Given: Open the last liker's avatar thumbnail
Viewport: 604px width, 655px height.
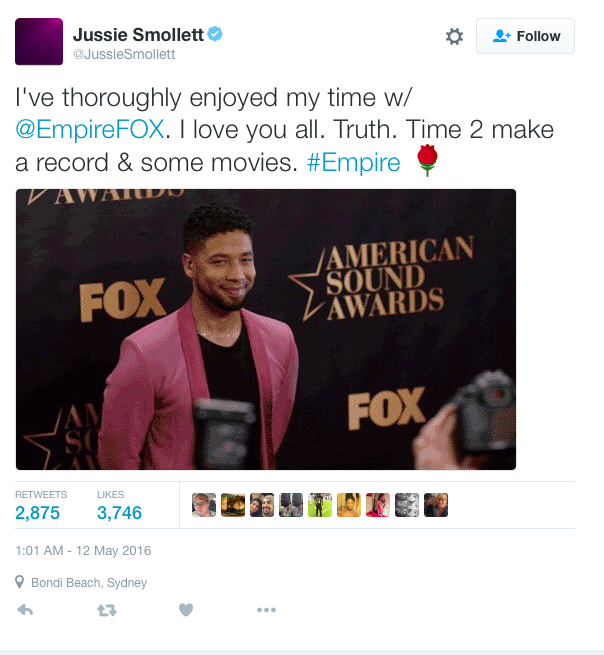Looking at the screenshot, I should tap(436, 505).
